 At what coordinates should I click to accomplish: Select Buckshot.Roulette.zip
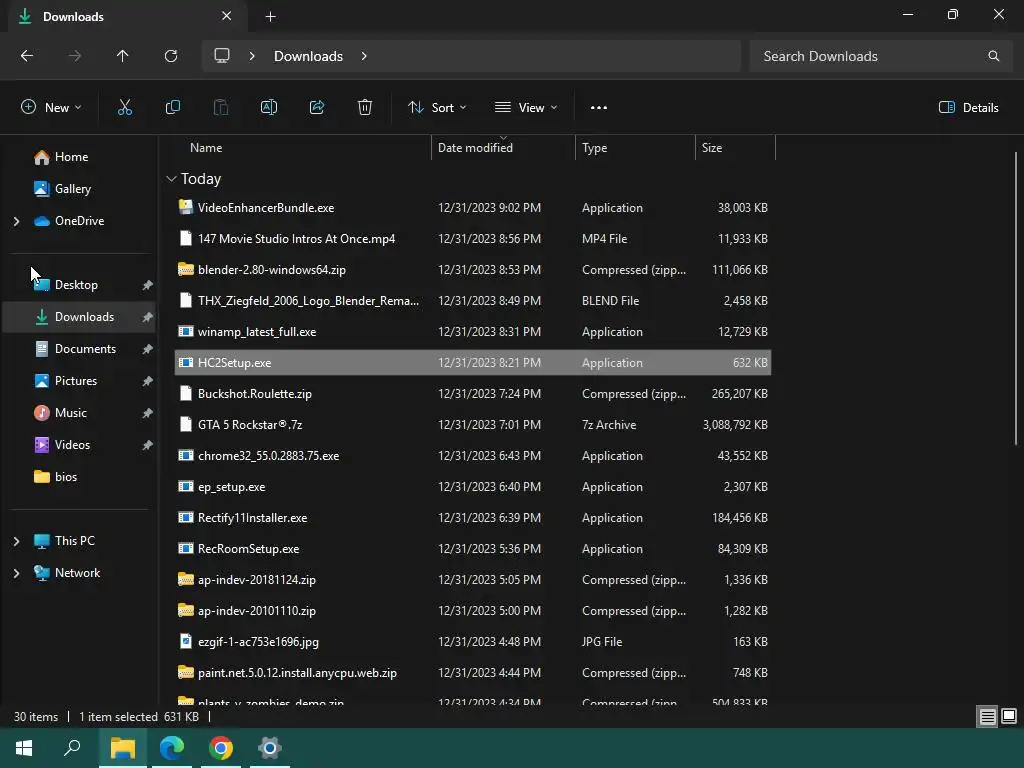[x=473, y=394]
